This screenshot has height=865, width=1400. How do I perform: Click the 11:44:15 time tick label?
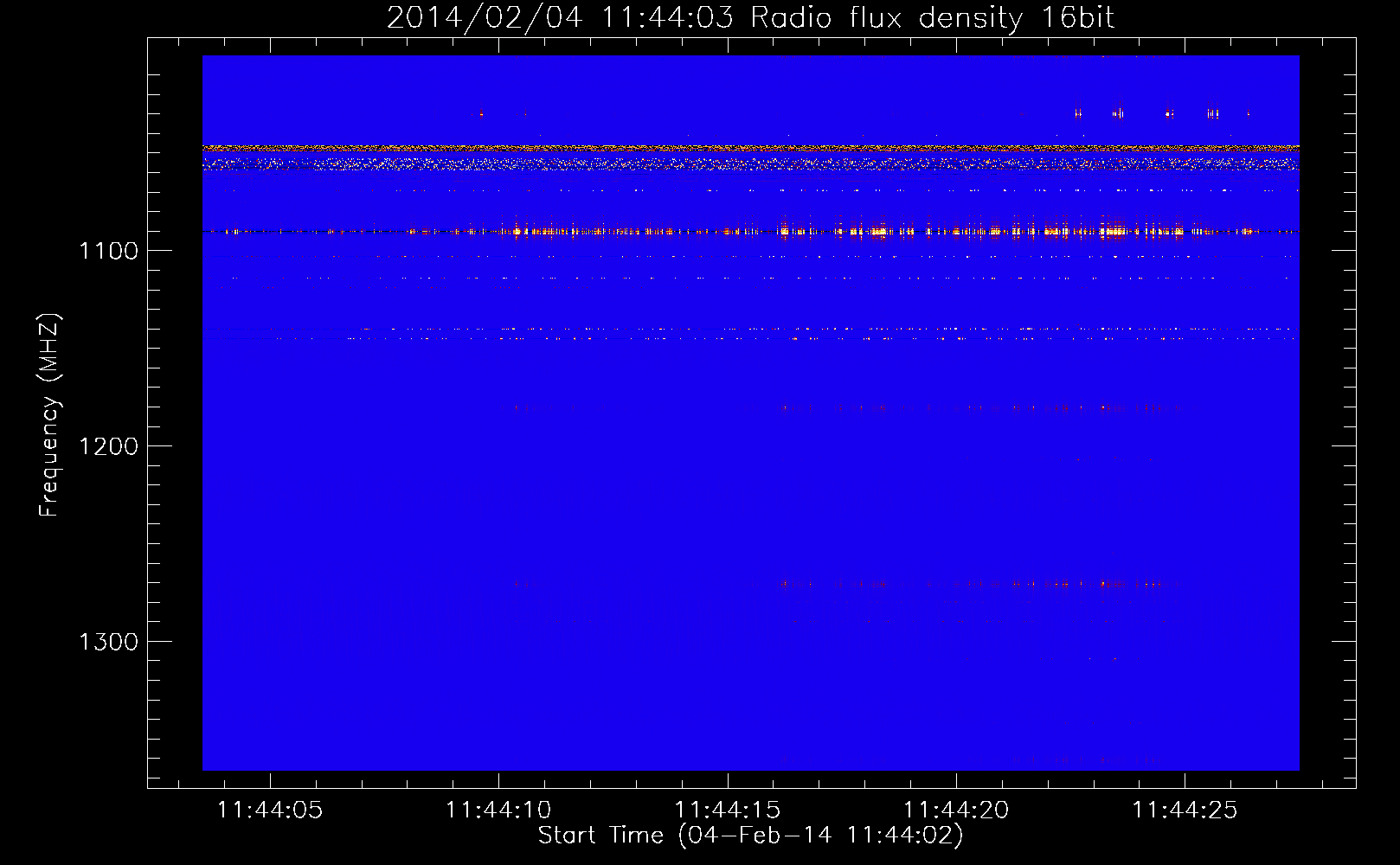click(x=728, y=811)
